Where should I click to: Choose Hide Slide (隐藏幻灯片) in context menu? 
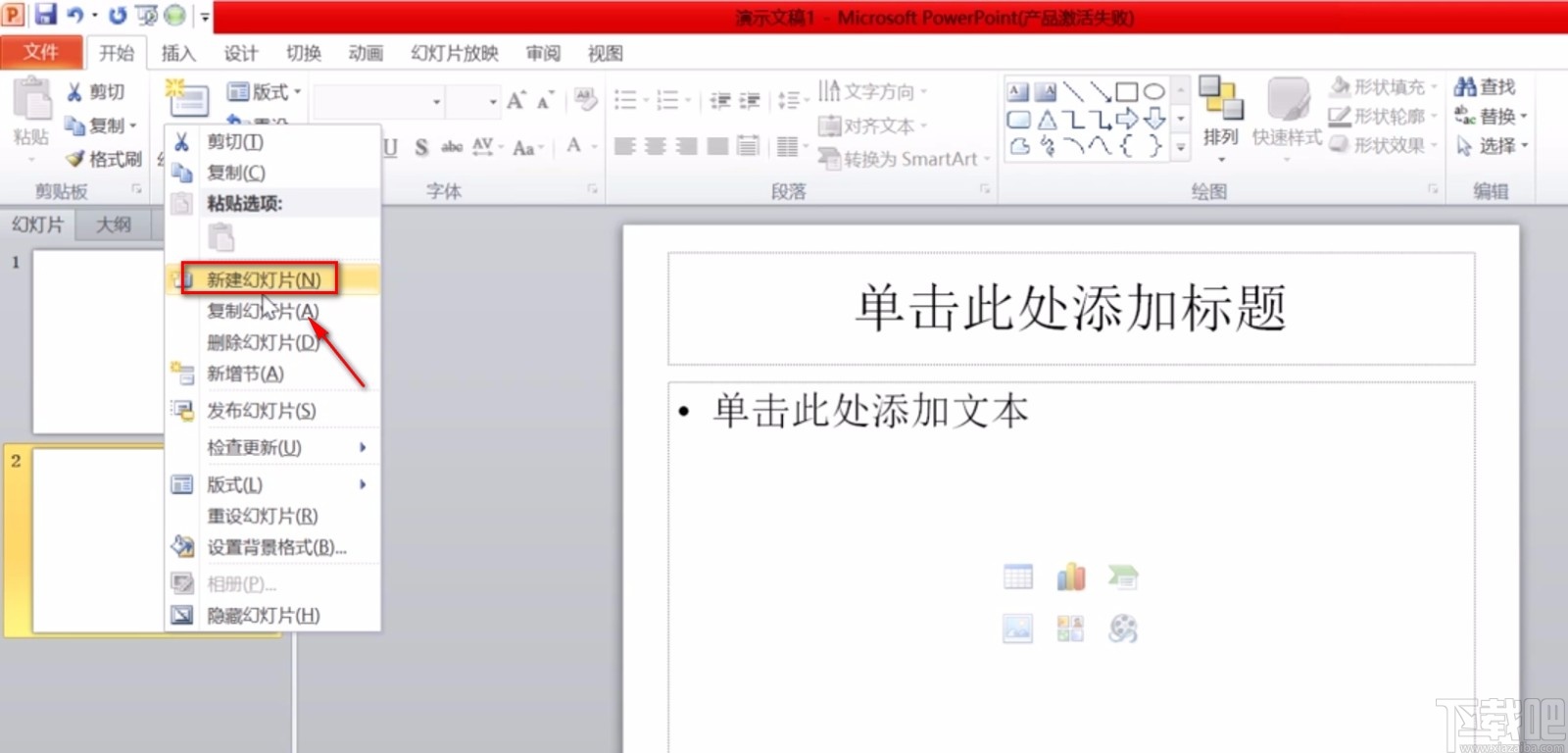(272, 615)
